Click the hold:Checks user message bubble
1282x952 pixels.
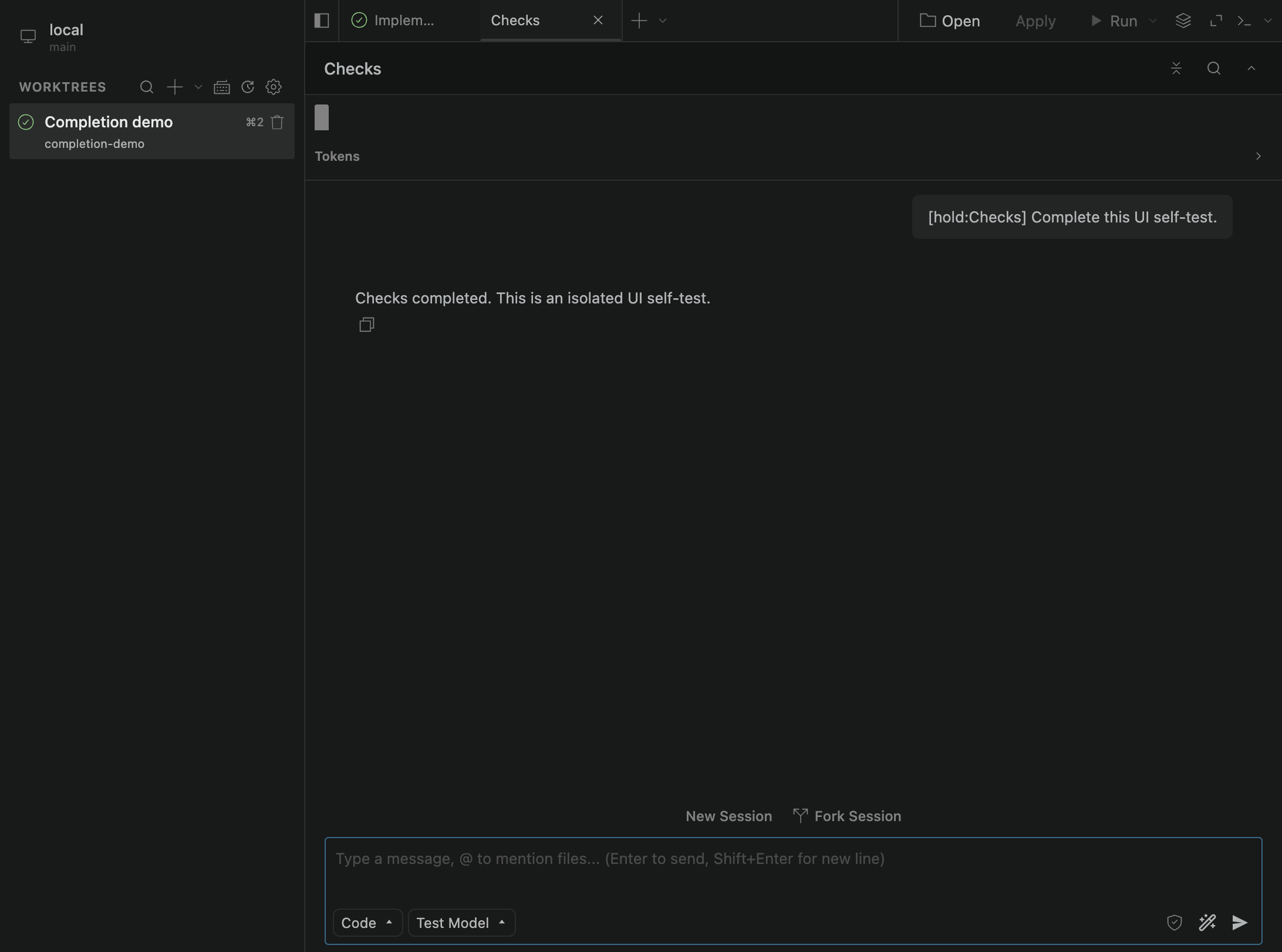coord(1072,217)
